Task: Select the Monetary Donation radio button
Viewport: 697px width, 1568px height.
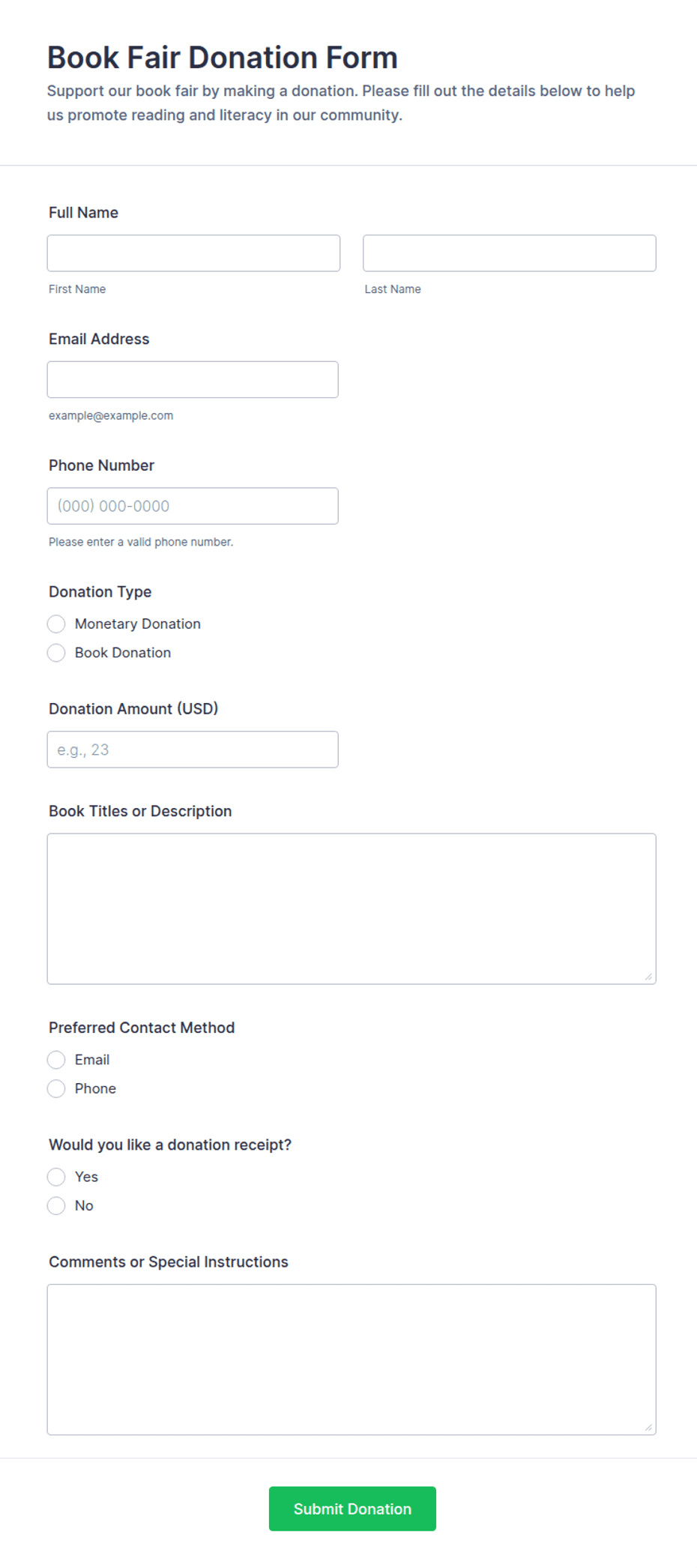Action: click(56, 624)
